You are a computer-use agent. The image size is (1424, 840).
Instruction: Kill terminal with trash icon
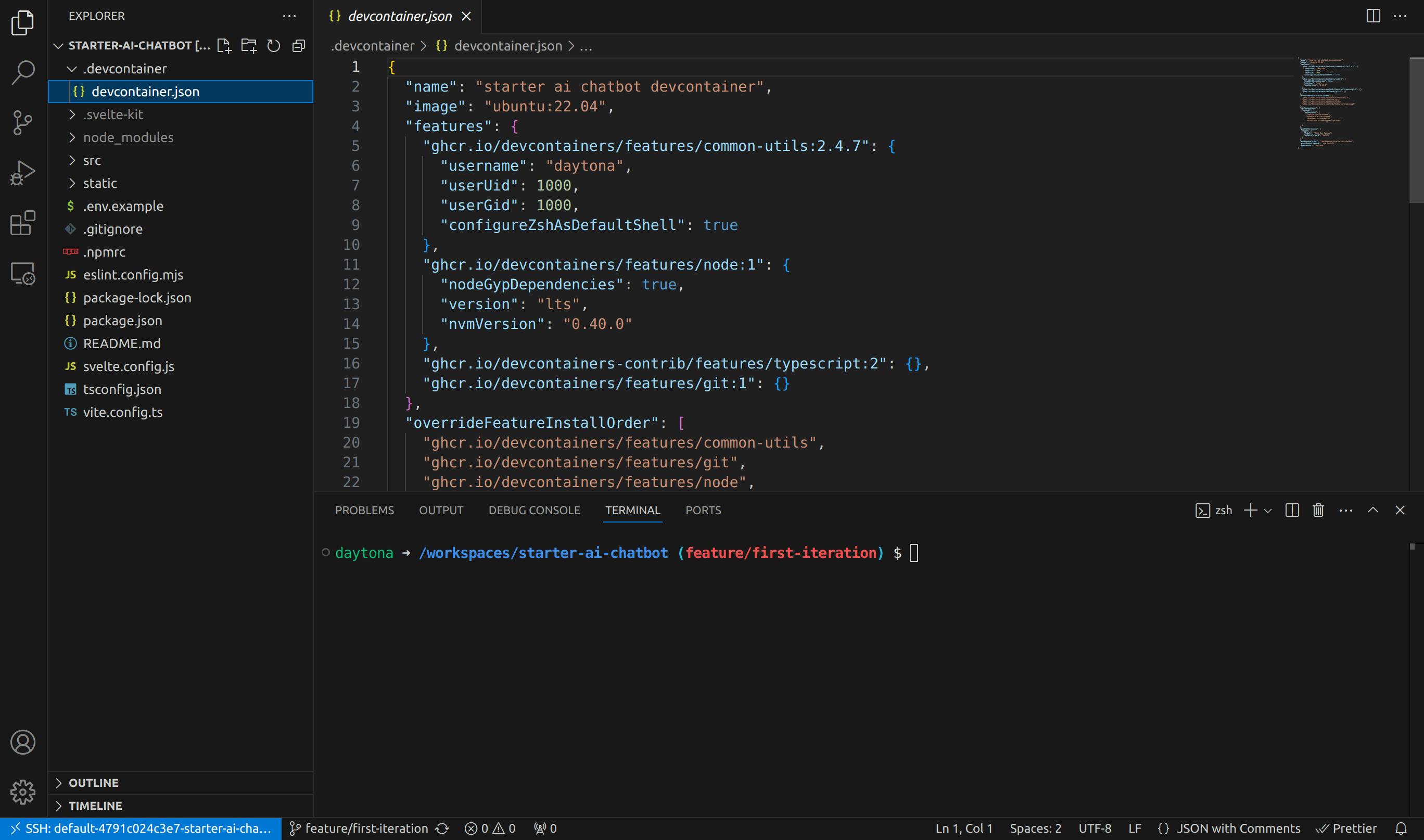point(1318,510)
